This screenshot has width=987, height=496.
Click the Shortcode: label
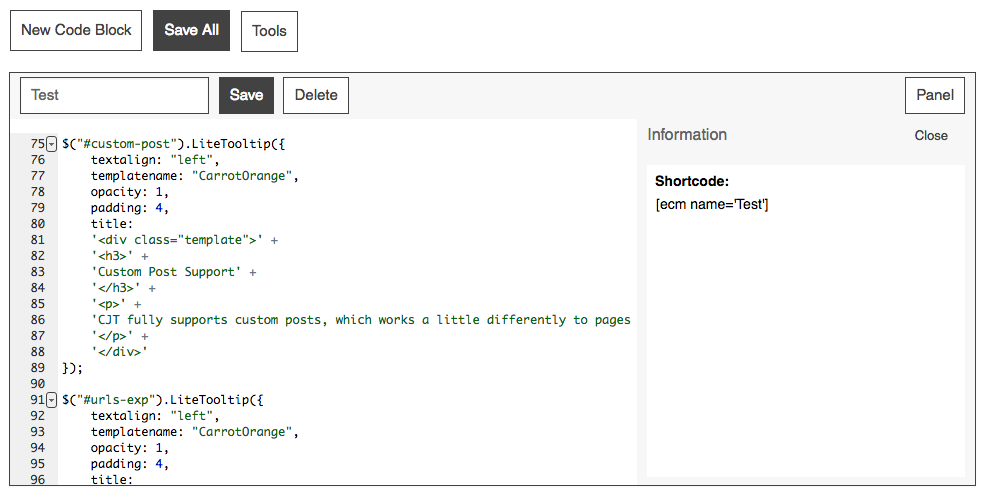(x=689, y=182)
